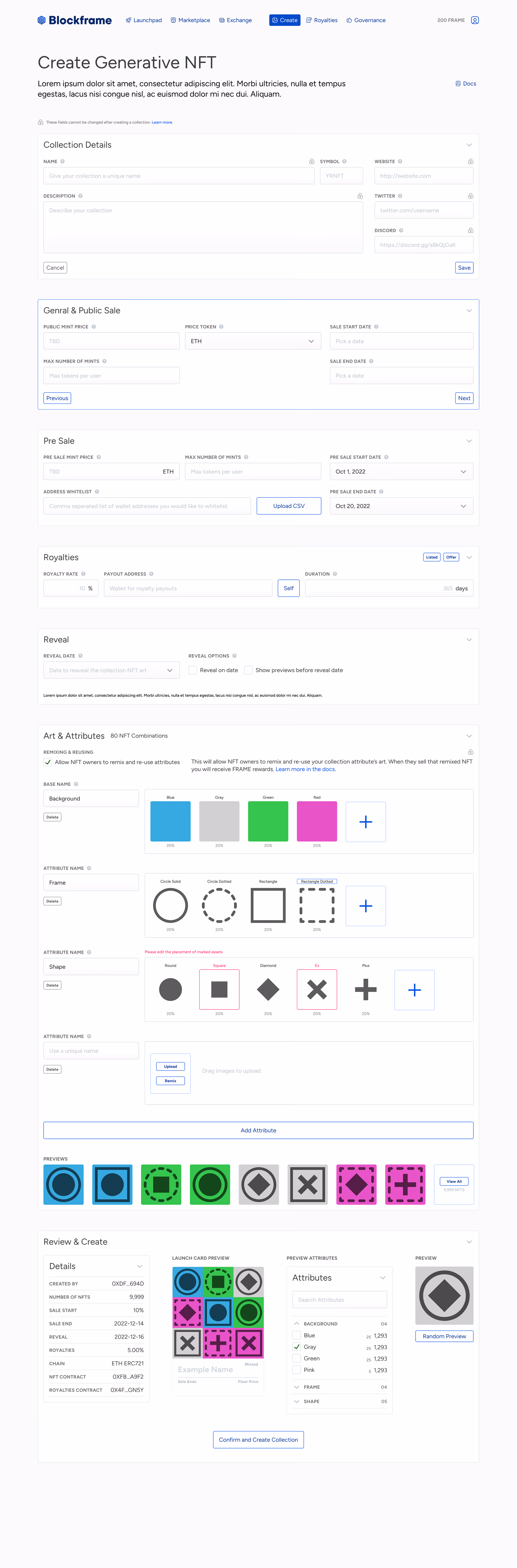Click help icon next to Symbol label

click(344, 161)
